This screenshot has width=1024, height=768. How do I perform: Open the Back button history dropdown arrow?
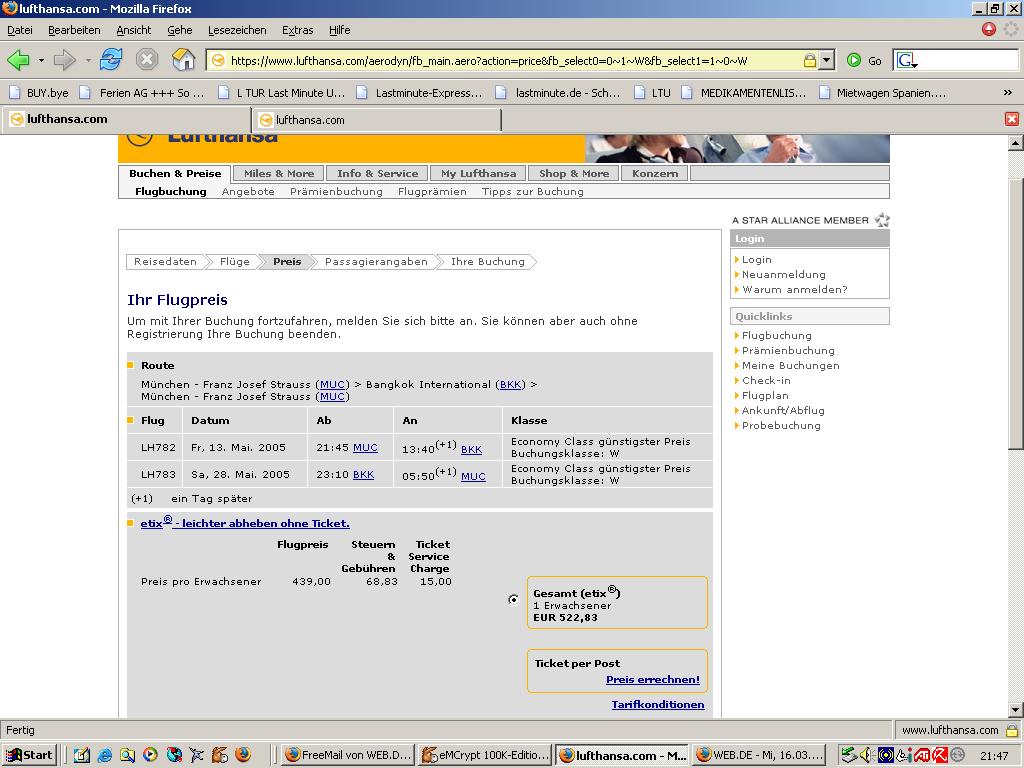[41, 61]
